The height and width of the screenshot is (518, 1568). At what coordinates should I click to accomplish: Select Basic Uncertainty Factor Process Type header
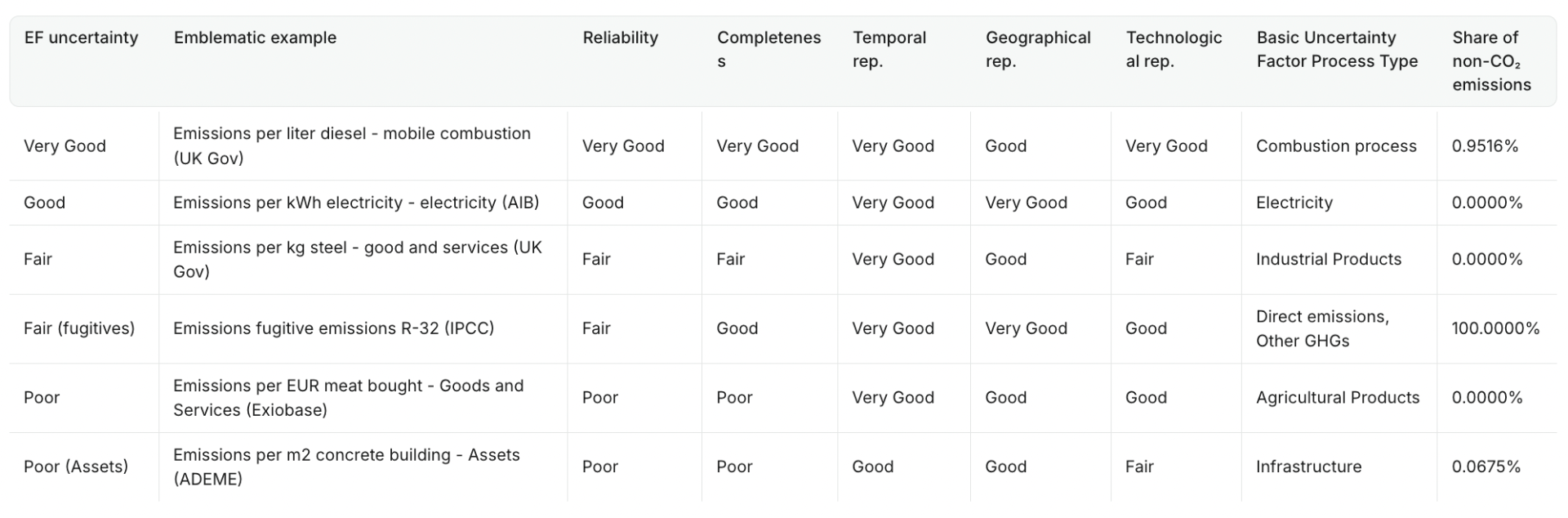1337,49
